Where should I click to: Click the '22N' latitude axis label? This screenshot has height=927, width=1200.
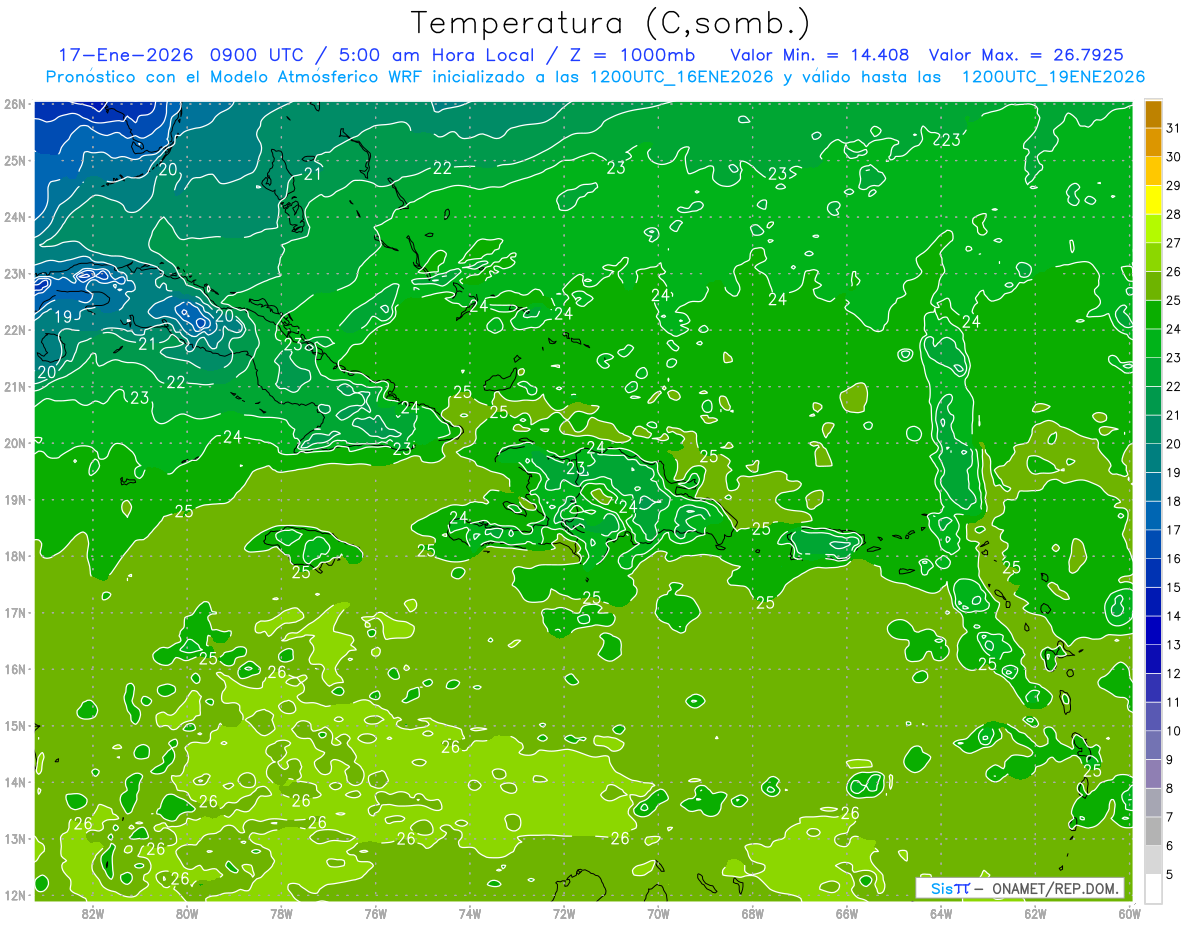(x=14, y=330)
